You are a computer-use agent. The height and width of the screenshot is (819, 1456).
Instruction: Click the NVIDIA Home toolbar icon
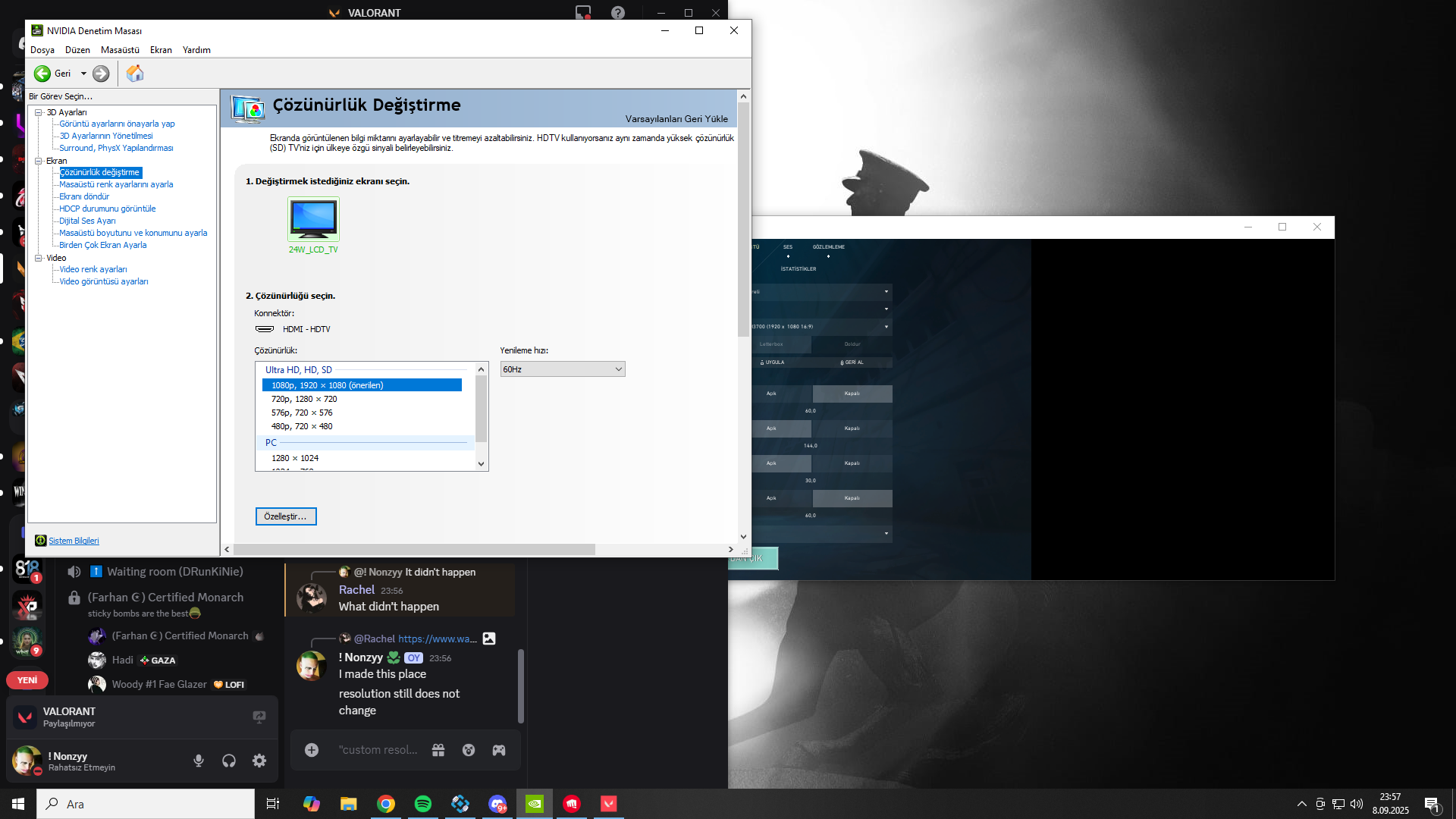(135, 74)
